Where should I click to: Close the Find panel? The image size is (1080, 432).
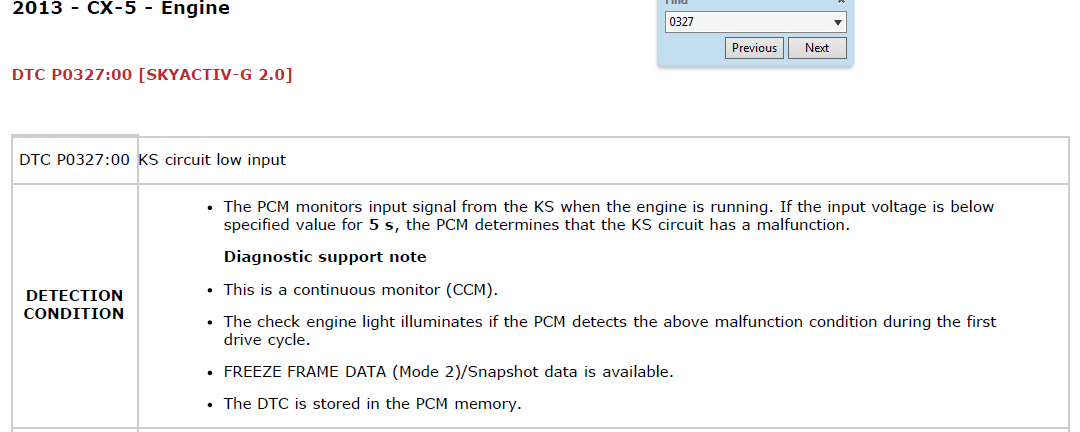(x=841, y=3)
